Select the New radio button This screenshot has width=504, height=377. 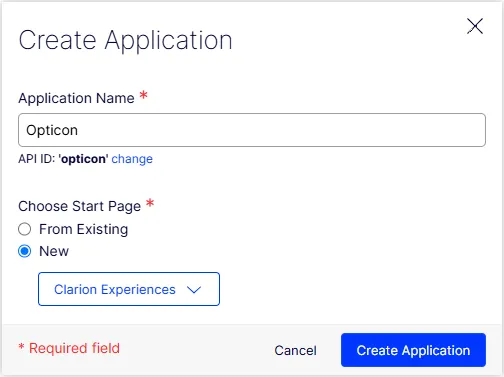coord(25,251)
